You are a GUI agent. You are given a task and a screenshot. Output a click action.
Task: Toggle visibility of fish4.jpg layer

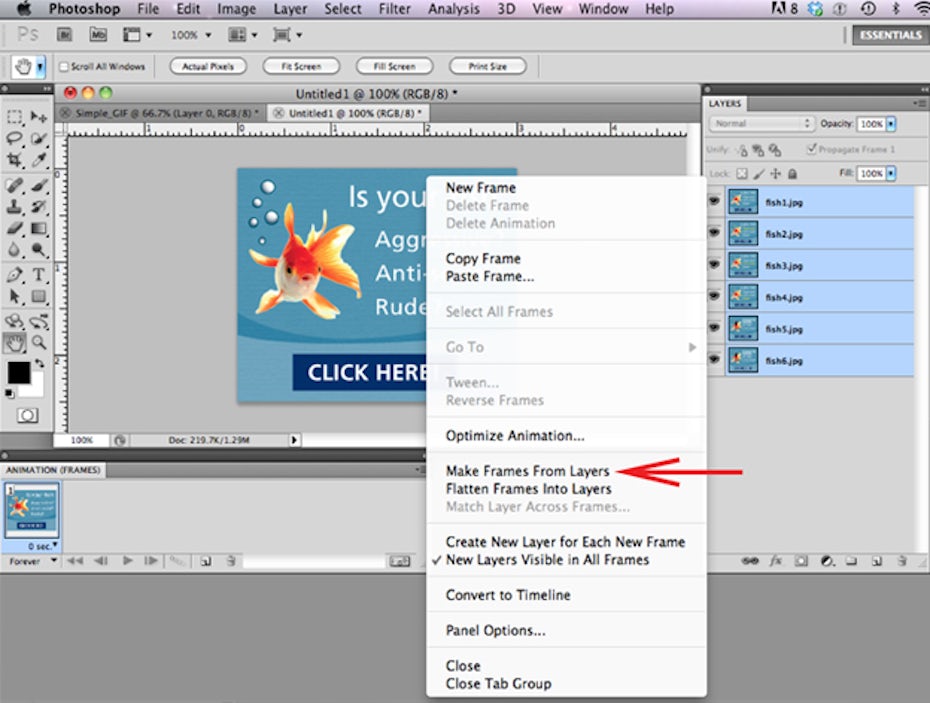click(x=714, y=296)
